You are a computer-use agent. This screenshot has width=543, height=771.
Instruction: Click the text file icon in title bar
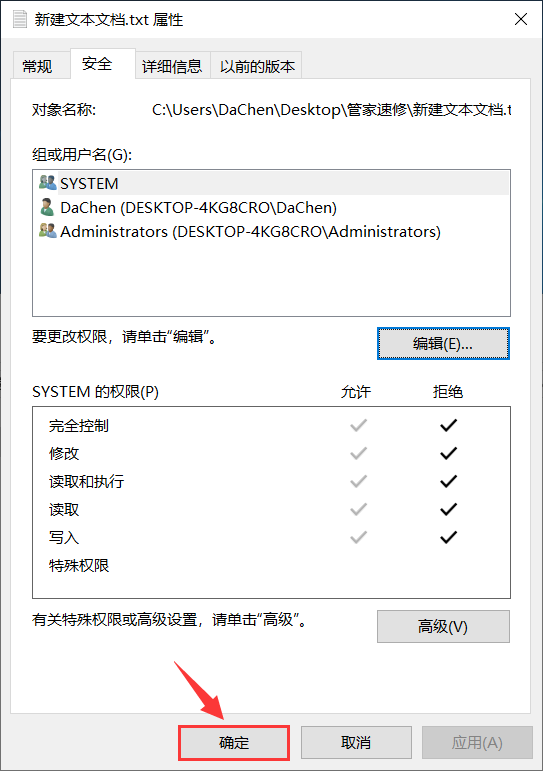(x=20, y=19)
